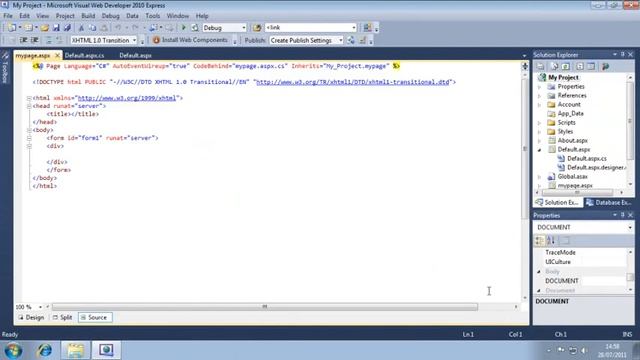Click the Nest Related Files icon
The image size is (640, 360).
click(x=580, y=66)
